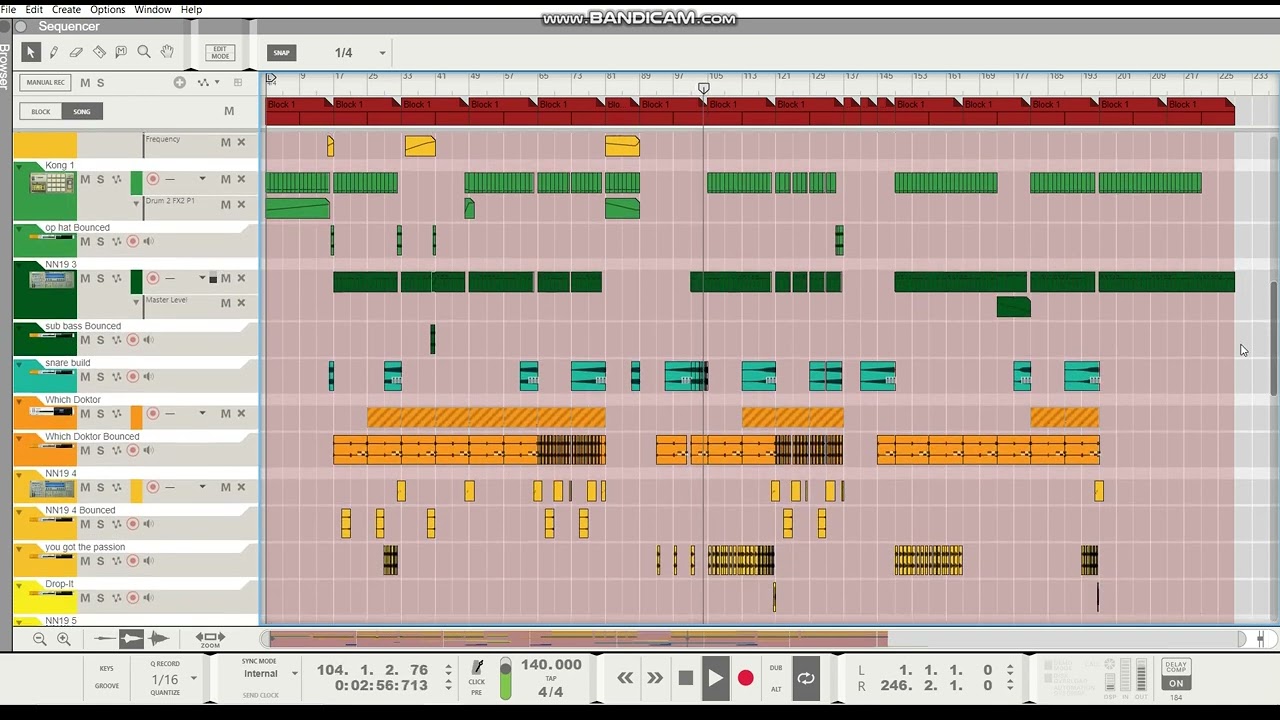Click automation icon on snare build track
The image size is (1280, 720).
[x=116, y=377]
